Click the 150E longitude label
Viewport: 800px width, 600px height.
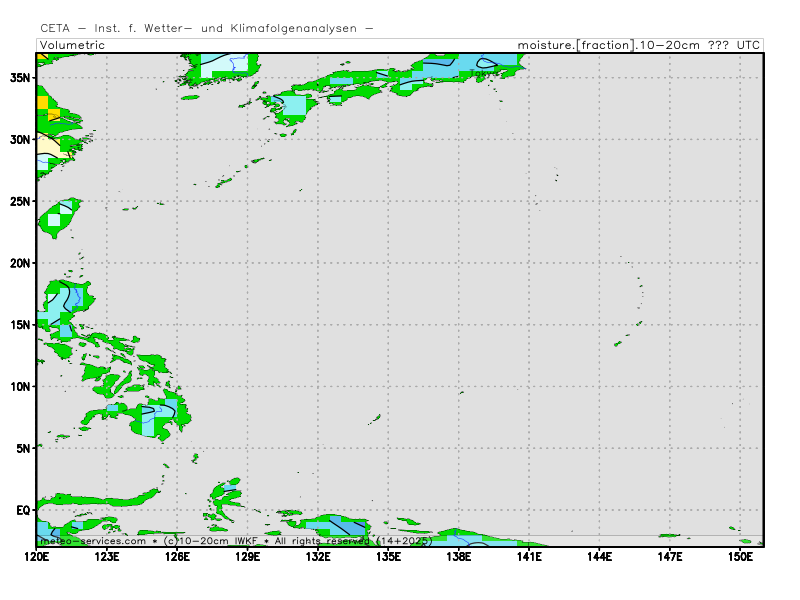[x=740, y=556]
